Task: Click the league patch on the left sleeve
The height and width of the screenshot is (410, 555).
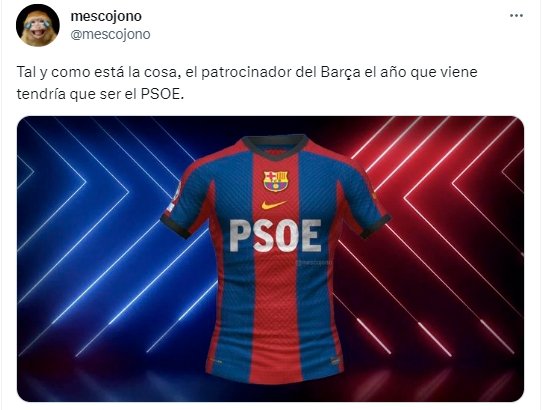Action: pos(173,200)
